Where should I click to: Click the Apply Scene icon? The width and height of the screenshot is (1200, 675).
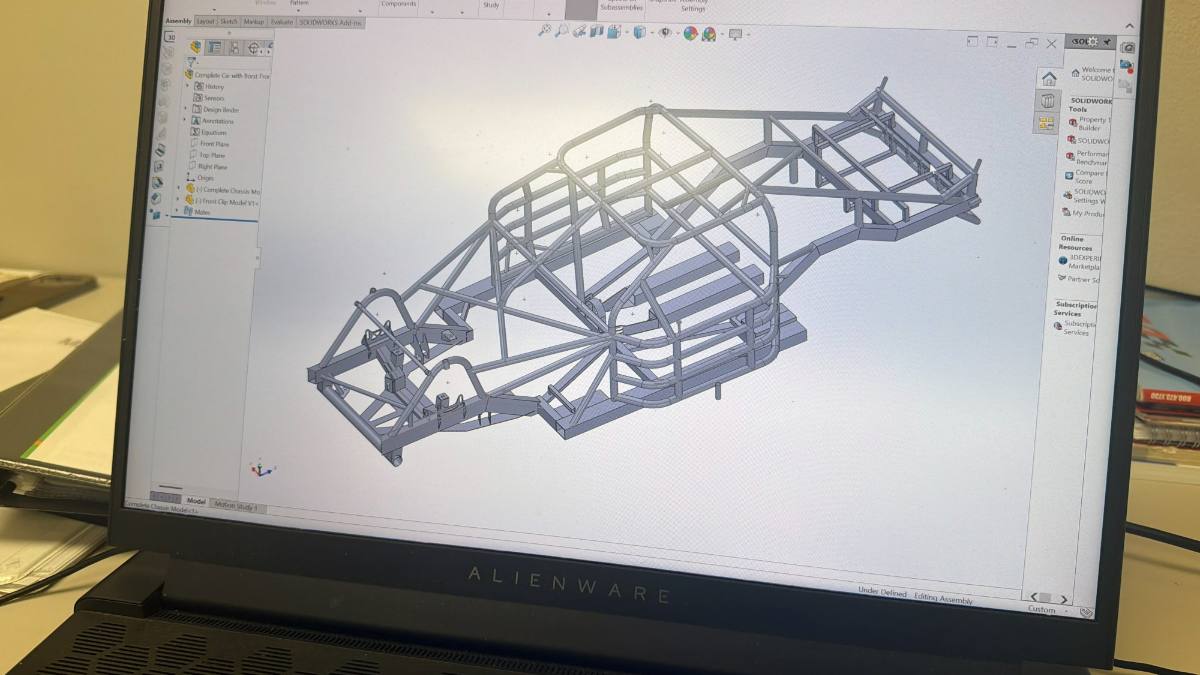point(709,34)
